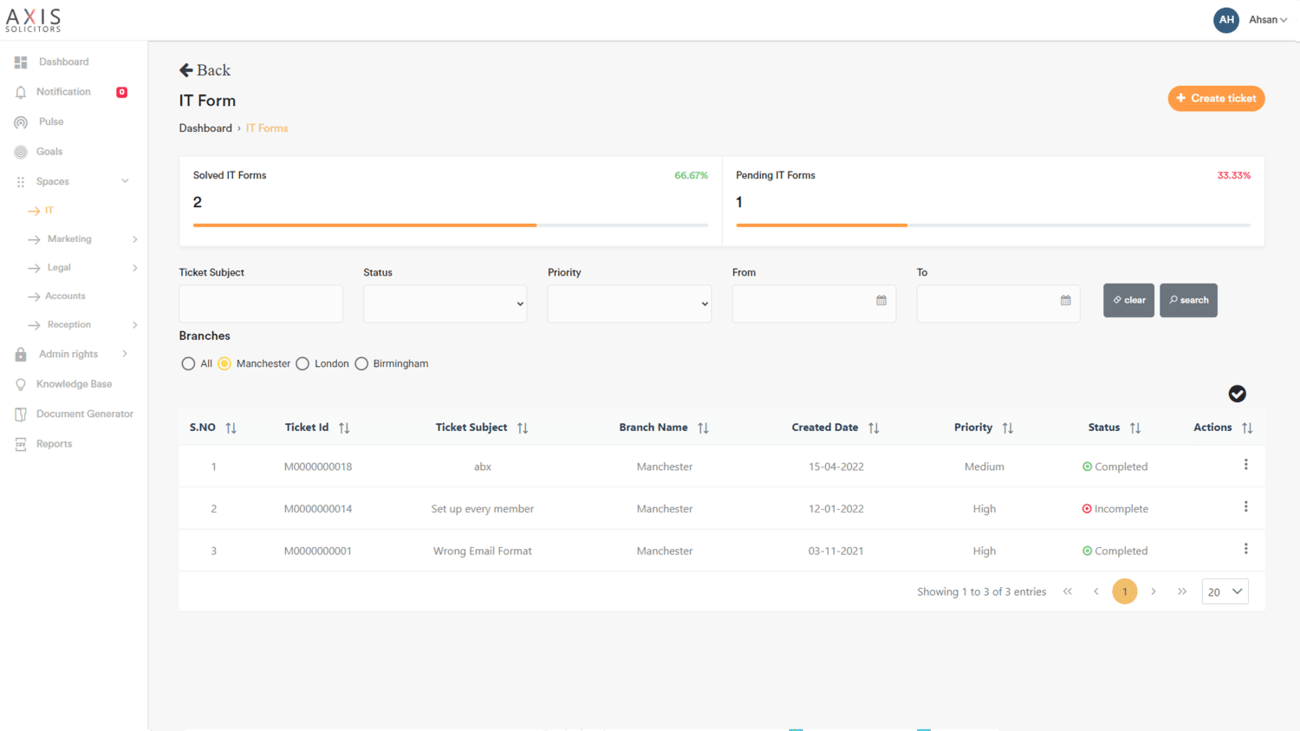Sort table by Ticket Id arrows
This screenshot has width=1300, height=731.
344,428
